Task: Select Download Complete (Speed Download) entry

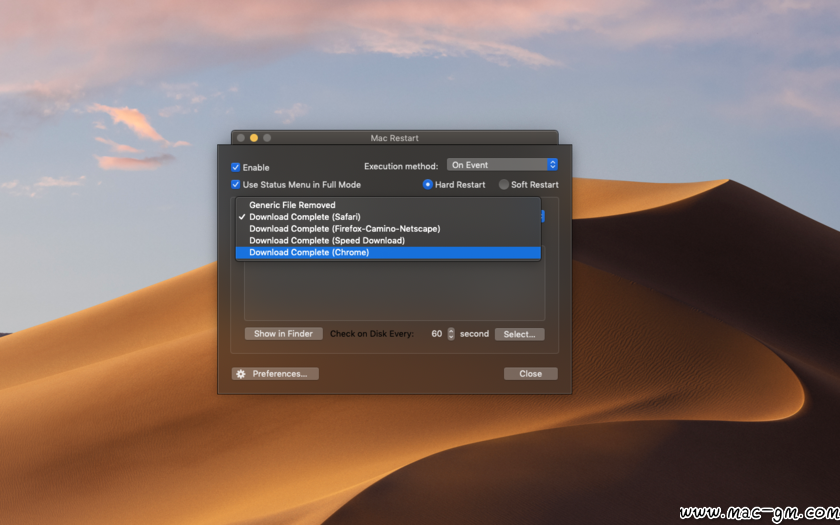Action: click(x=388, y=240)
